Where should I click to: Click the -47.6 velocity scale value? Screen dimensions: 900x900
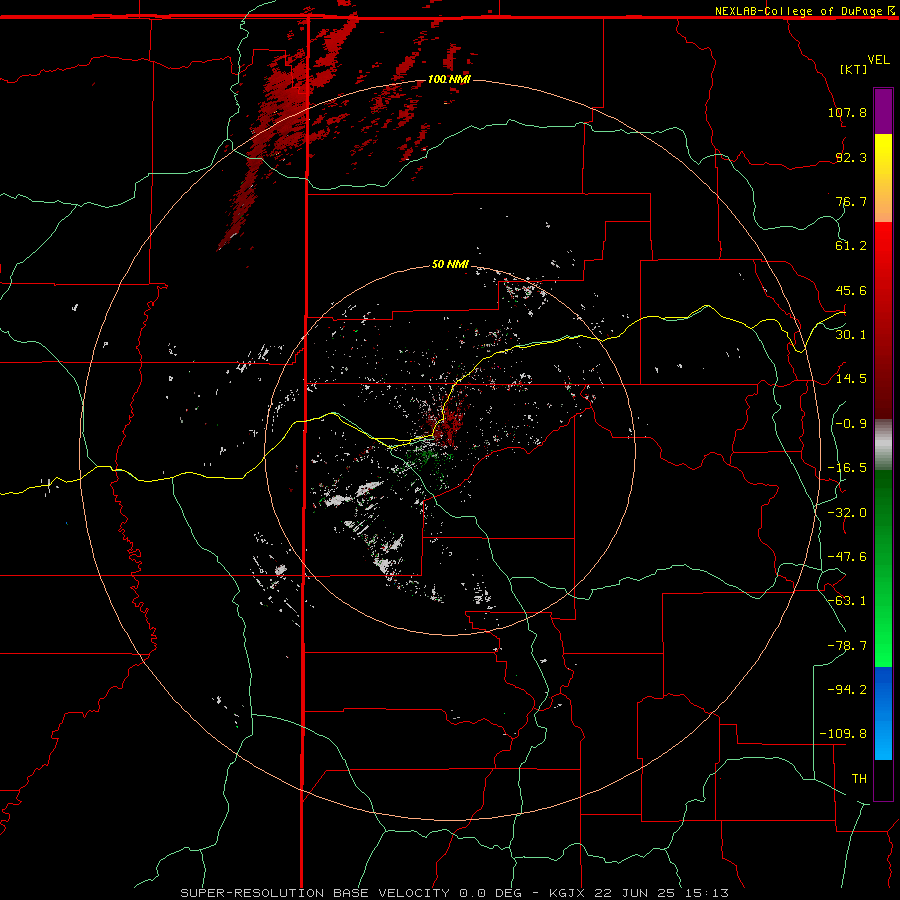point(847,557)
